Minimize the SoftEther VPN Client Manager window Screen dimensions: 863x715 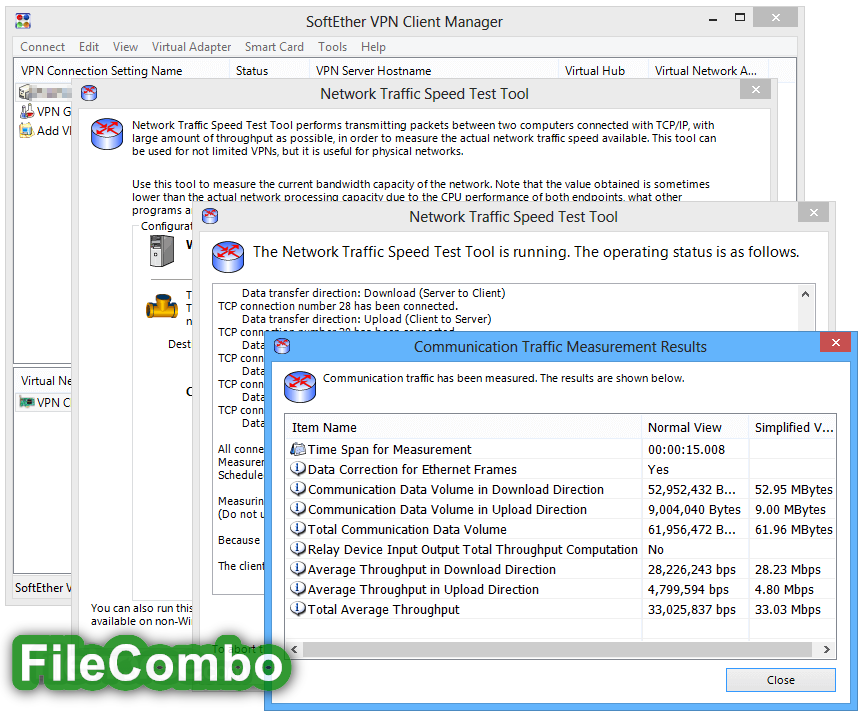(x=713, y=19)
